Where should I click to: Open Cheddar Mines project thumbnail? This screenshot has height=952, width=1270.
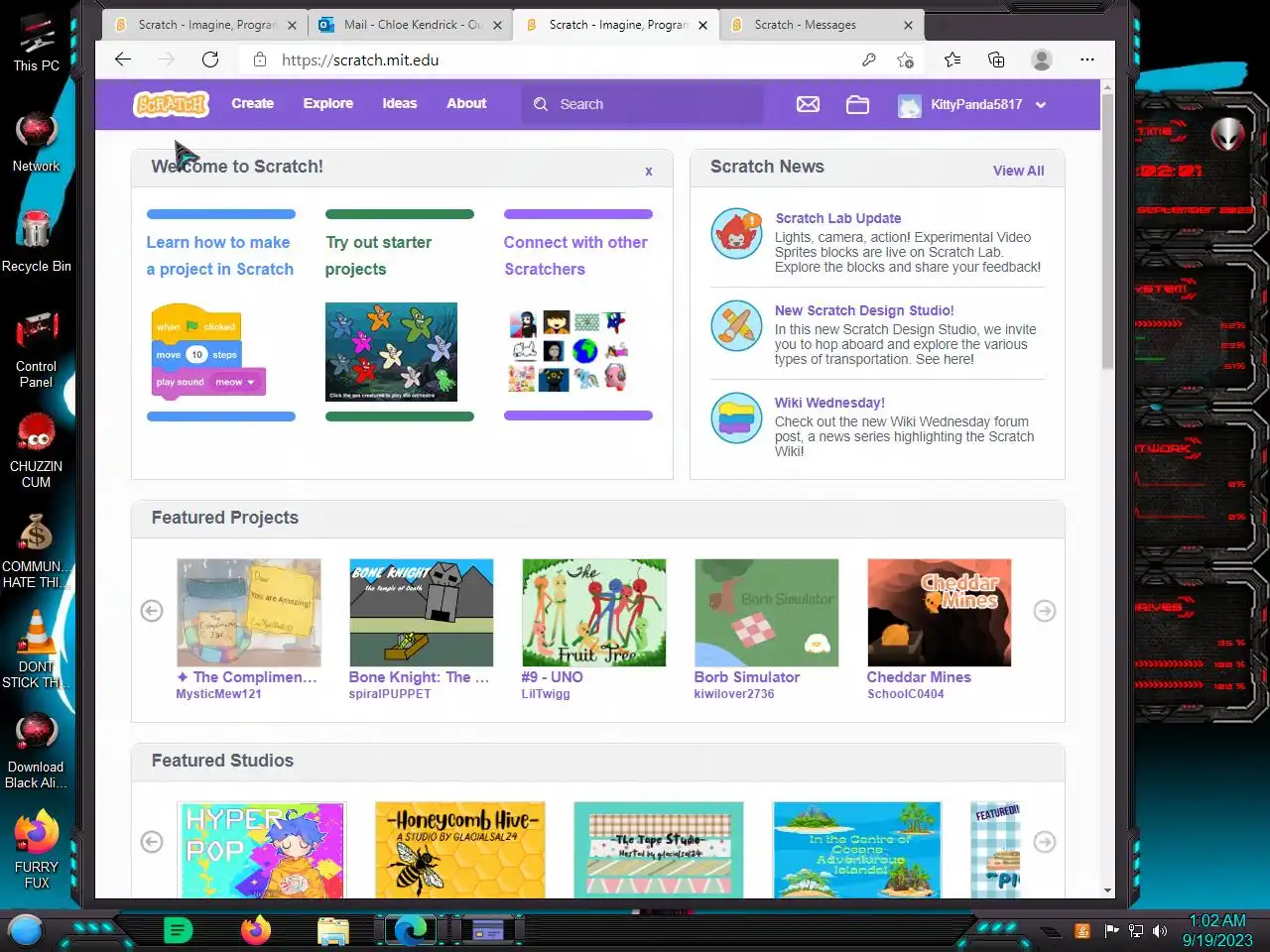pos(940,613)
